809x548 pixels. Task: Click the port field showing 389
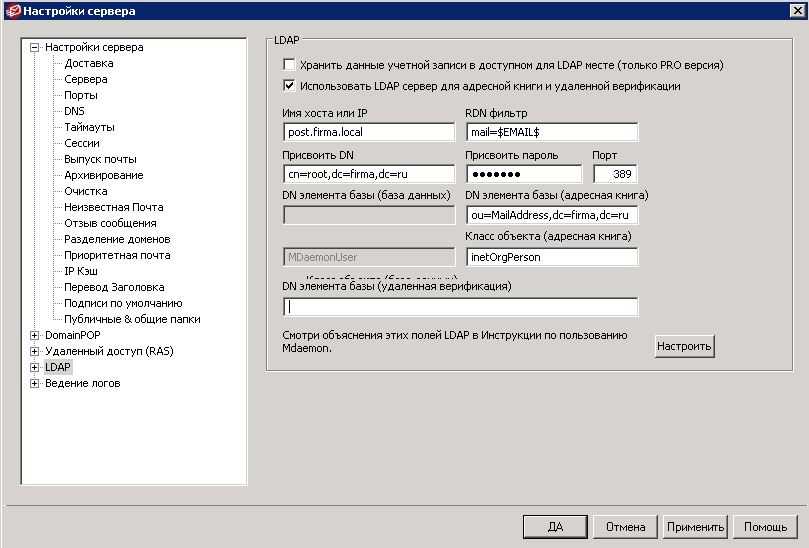(x=615, y=174)
